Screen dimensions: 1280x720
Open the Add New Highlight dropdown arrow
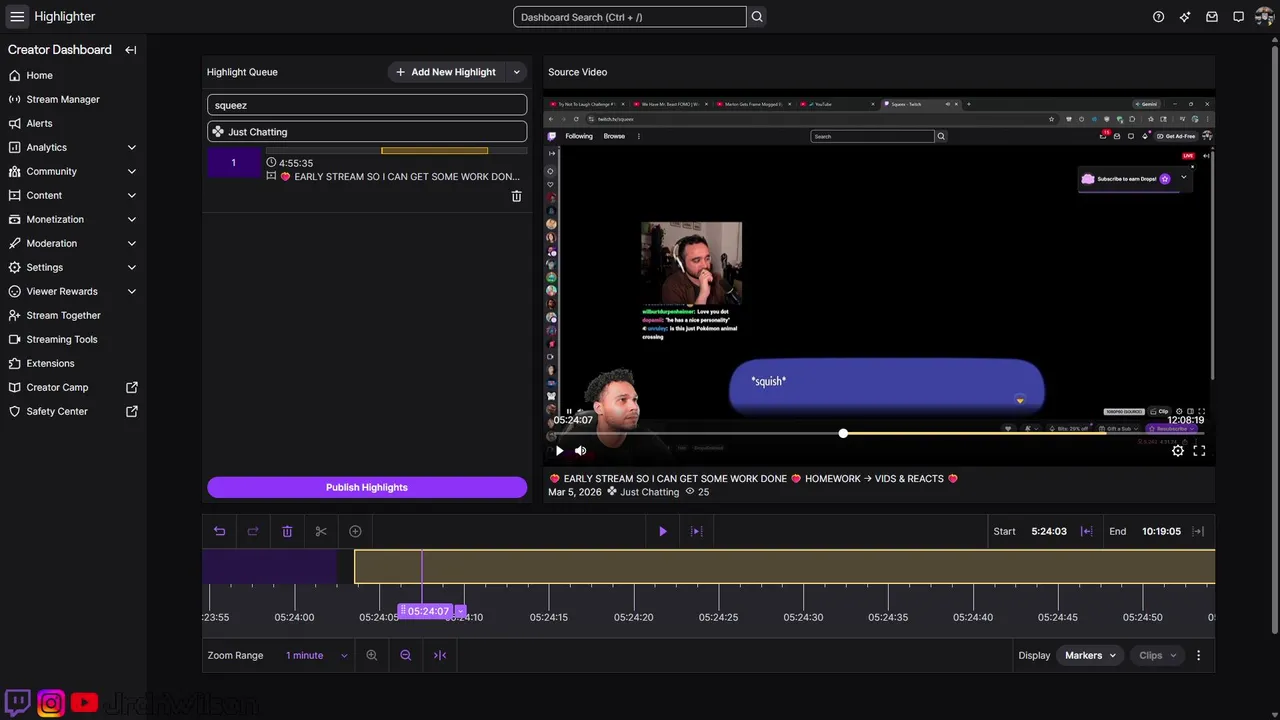pyautogui.click(x=517, y=72)
